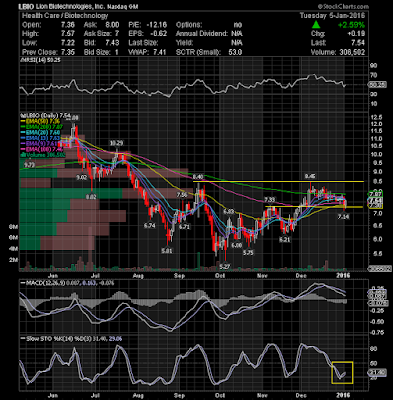Click the 8.02 low price label
Image resolution: width=393 pixels, height=400 pixels.
(x=91, y=197)
